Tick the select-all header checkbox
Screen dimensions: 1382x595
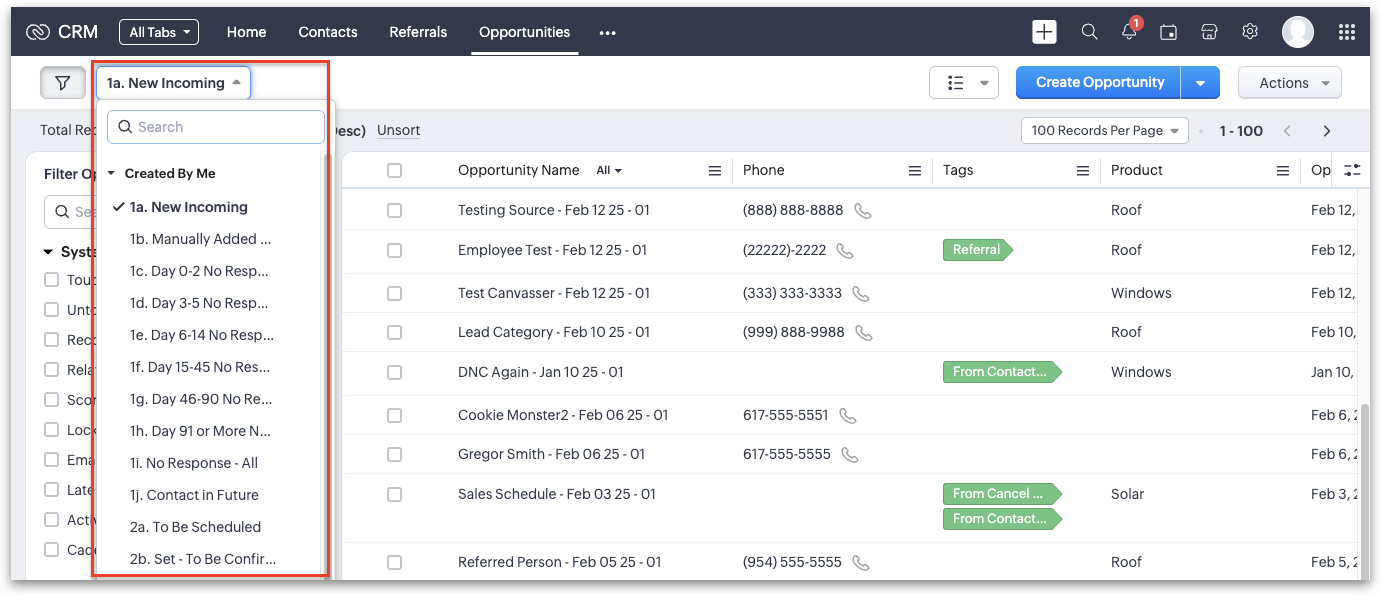point(394,171)
